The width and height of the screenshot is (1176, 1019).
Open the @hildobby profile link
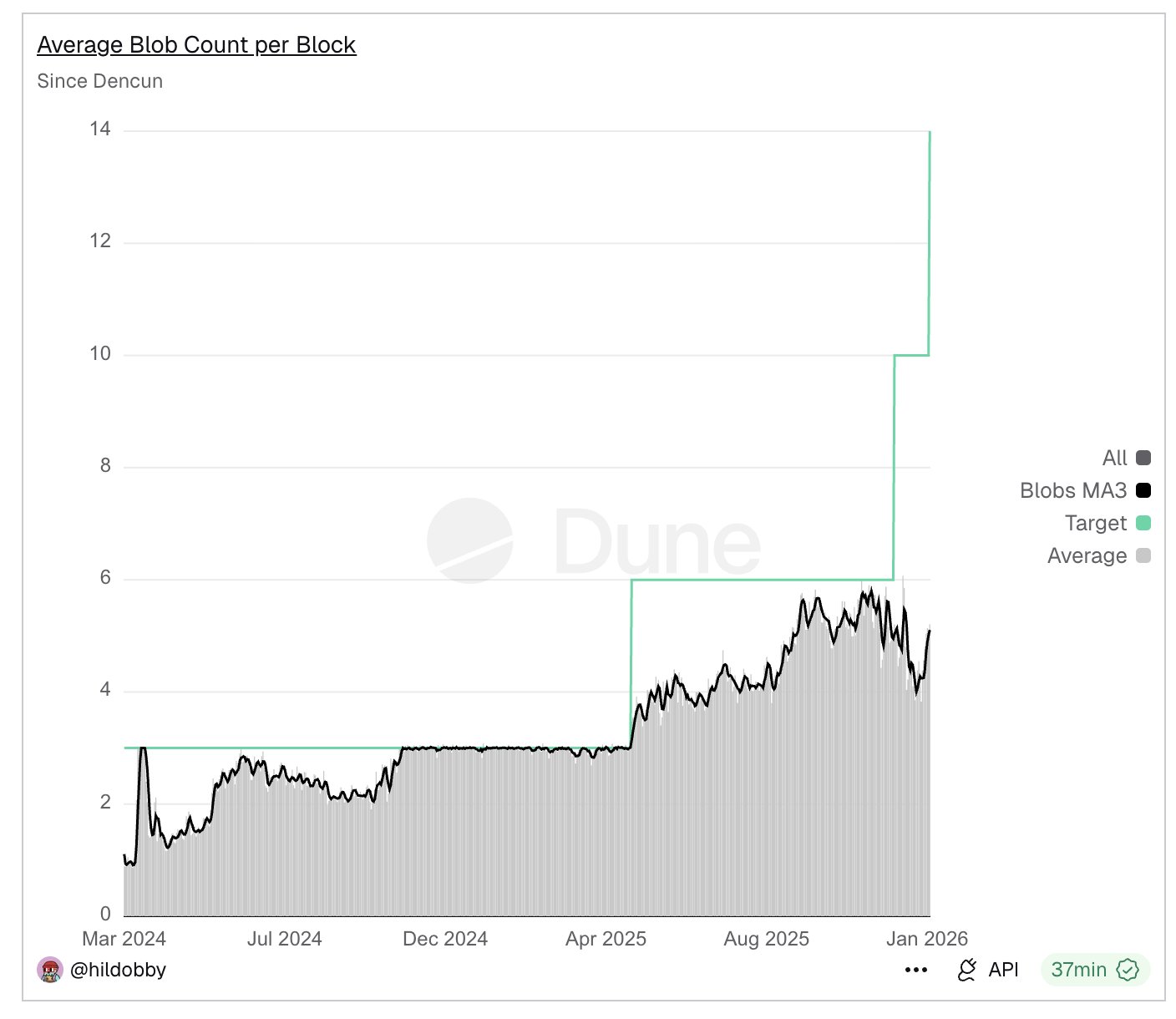[x=118, y=970]
